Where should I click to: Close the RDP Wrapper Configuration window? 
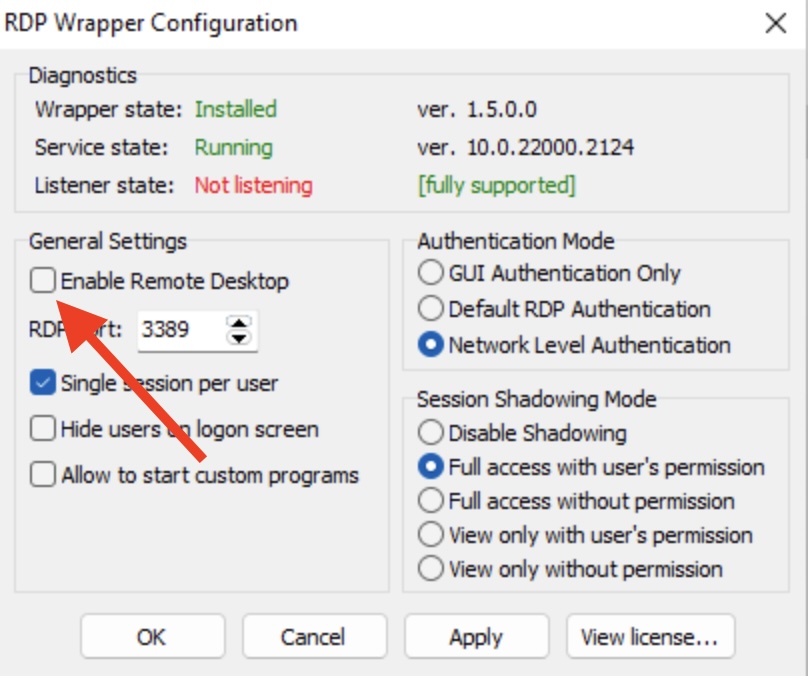pyautogui.click(x=776, y=24)
